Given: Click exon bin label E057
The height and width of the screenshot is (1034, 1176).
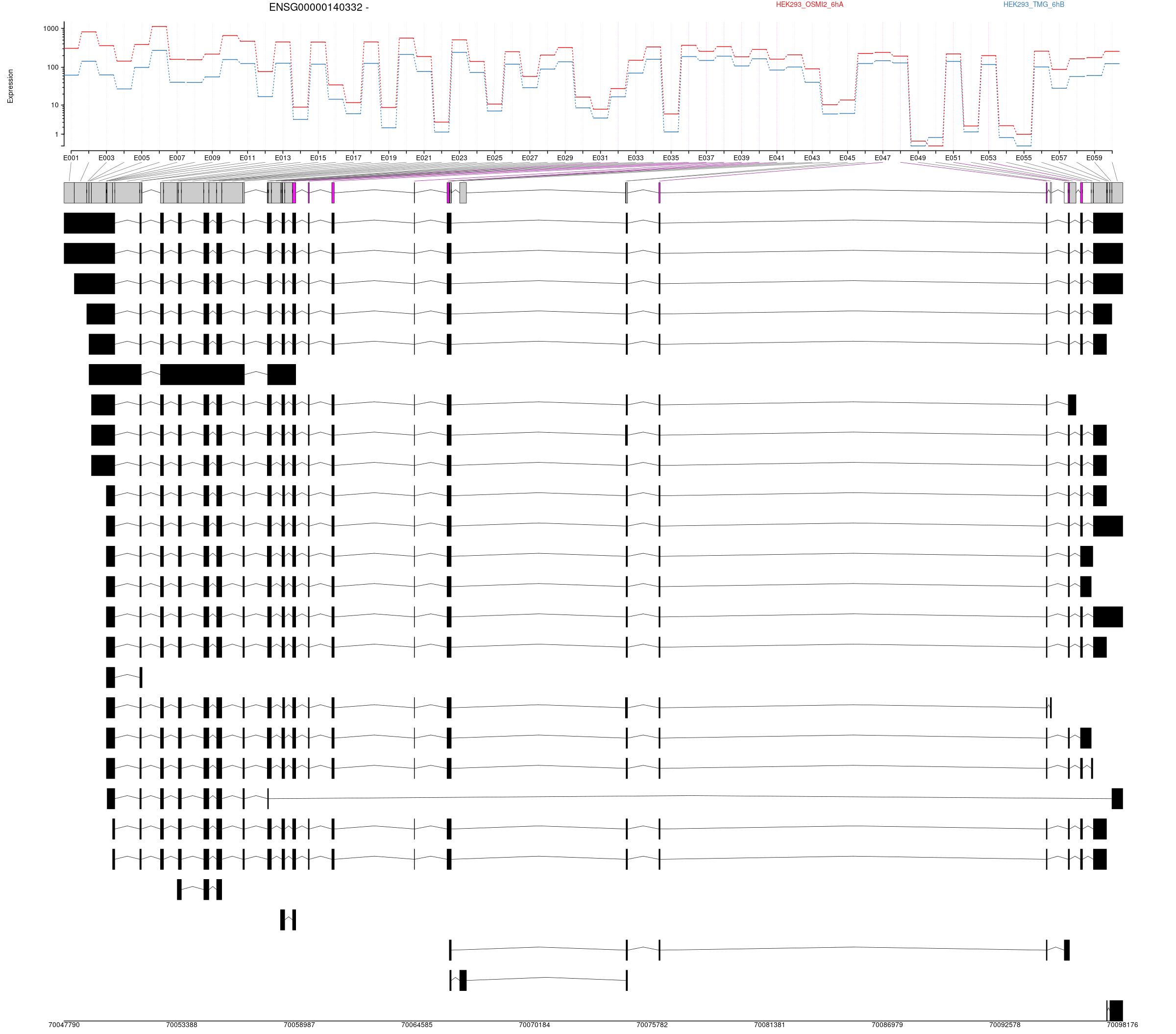Looking at the screenshot, I should 1059,158.
